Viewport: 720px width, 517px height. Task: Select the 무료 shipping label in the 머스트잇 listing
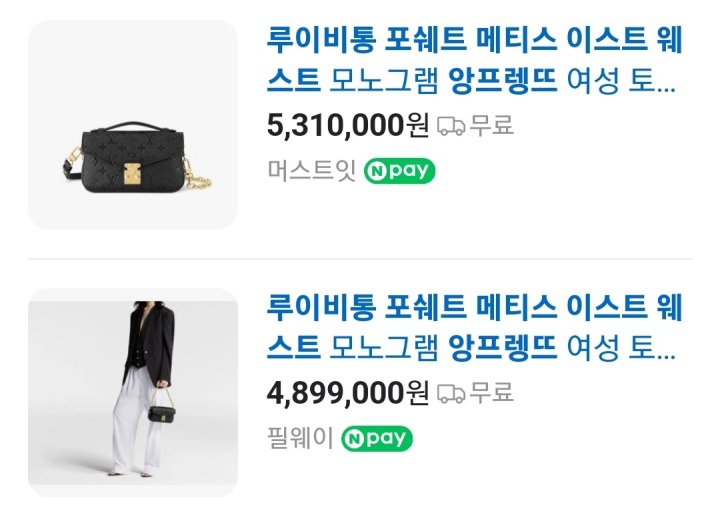[x=492, y=125]
